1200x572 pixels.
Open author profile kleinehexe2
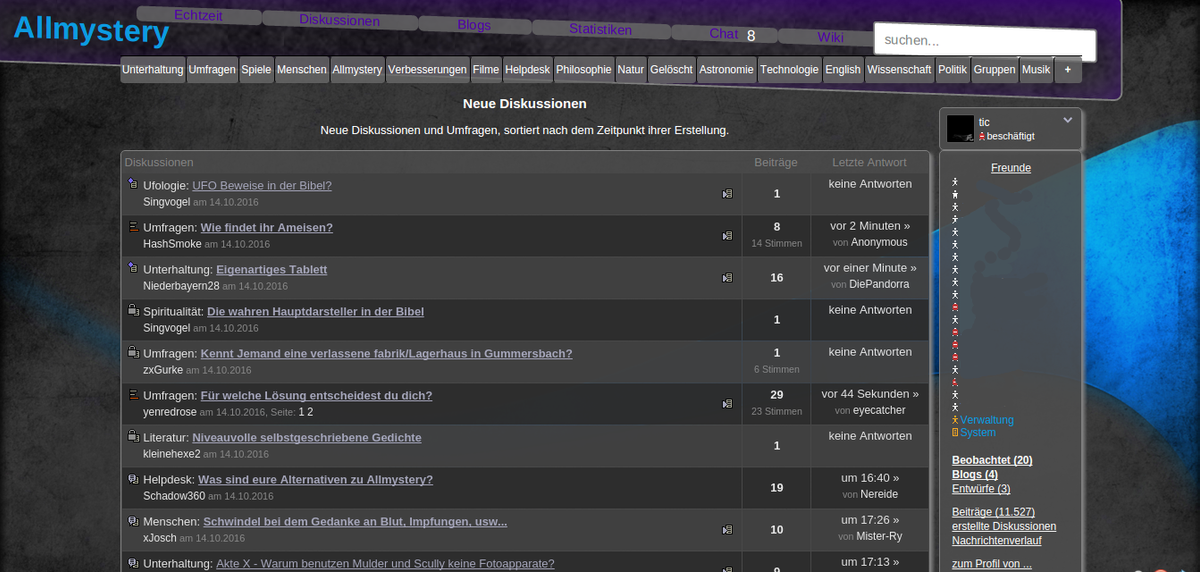pos(172,454)
